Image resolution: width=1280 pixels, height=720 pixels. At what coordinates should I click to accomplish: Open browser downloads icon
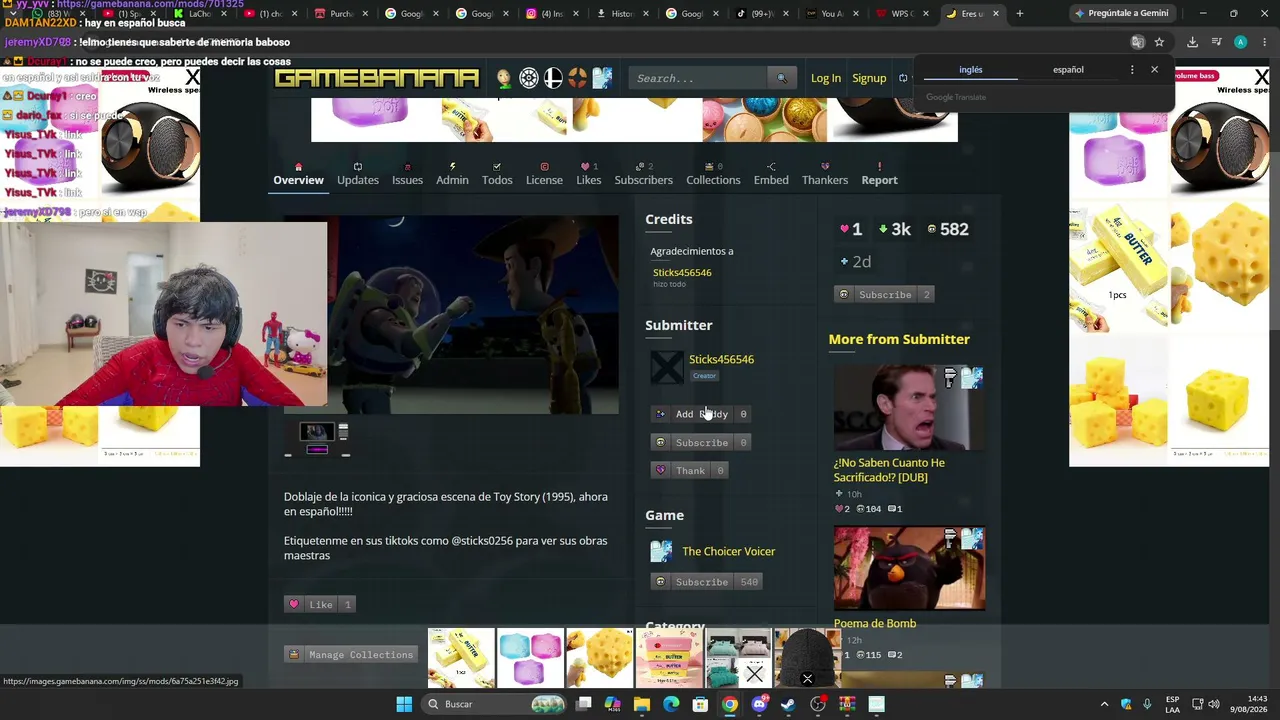(1192, 42)
